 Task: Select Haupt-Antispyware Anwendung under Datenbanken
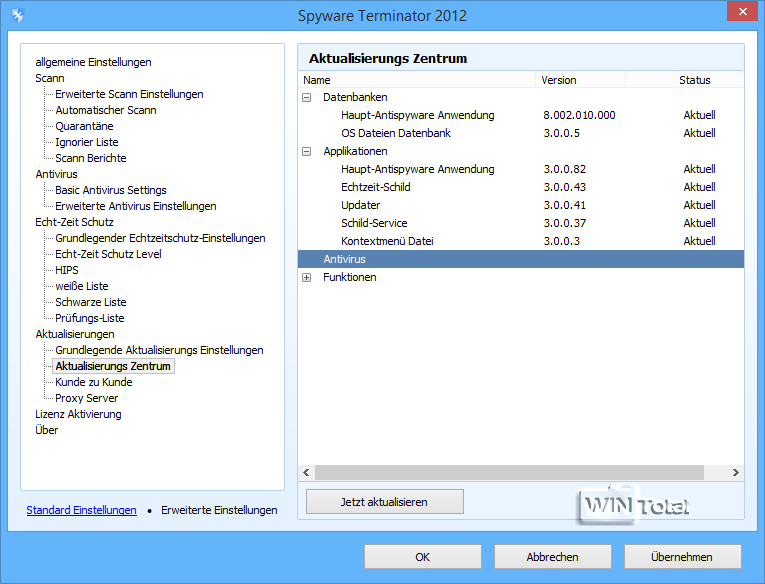[521, 115]
